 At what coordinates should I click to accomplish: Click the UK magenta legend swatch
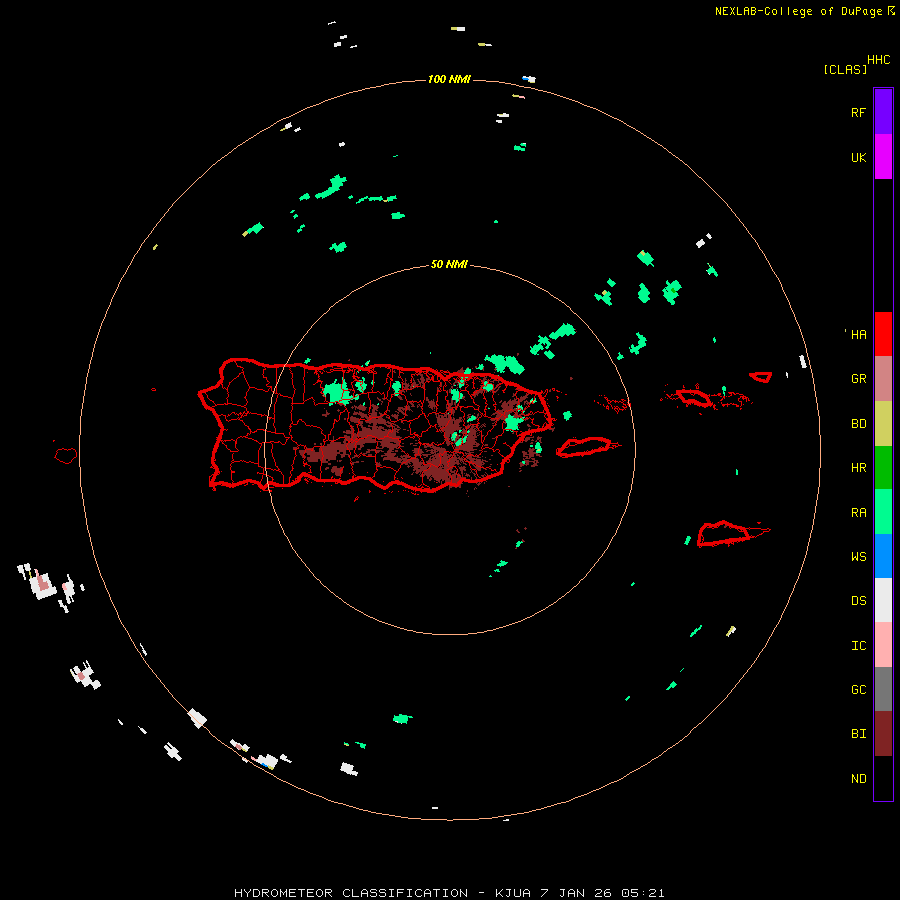pyautogui.click(x=883, y=157)
